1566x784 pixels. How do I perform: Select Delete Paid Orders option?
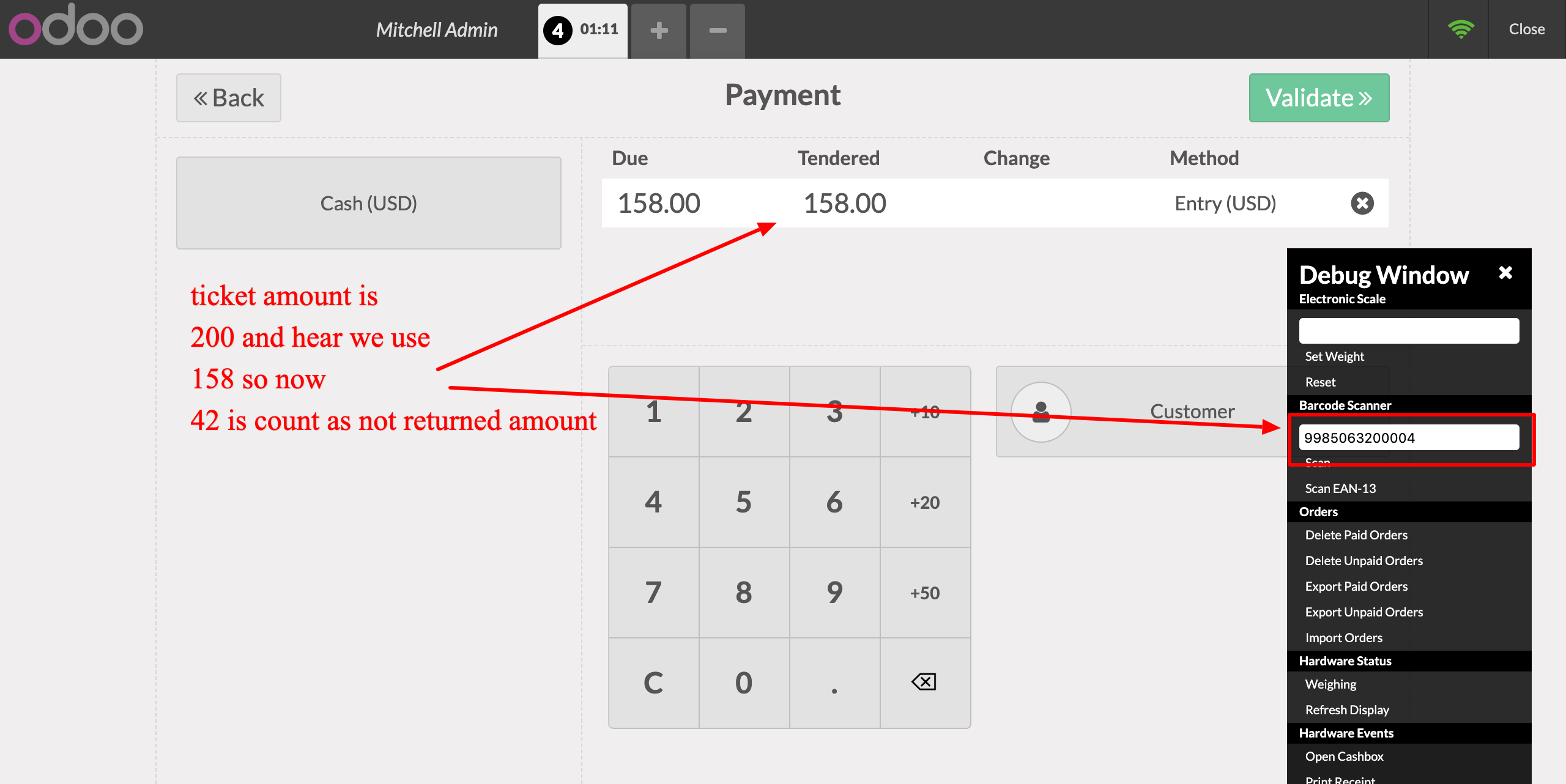point(1356,535)
